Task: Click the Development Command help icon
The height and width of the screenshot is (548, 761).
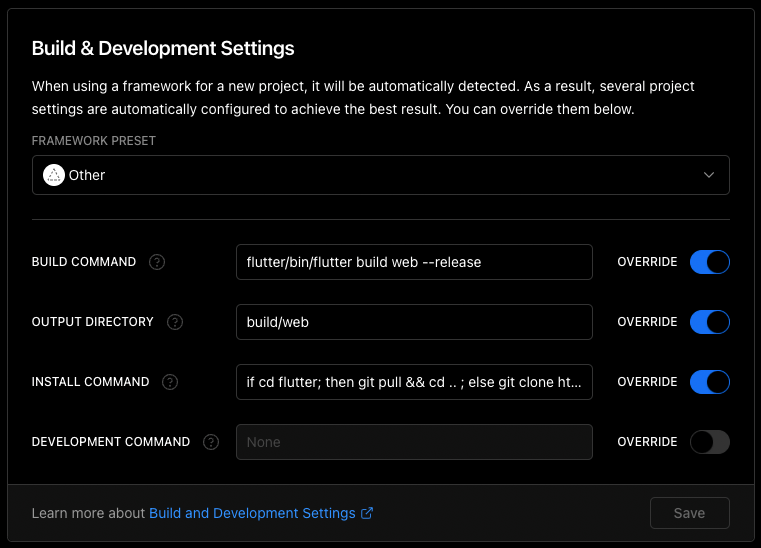Action: tap(211, 442)
